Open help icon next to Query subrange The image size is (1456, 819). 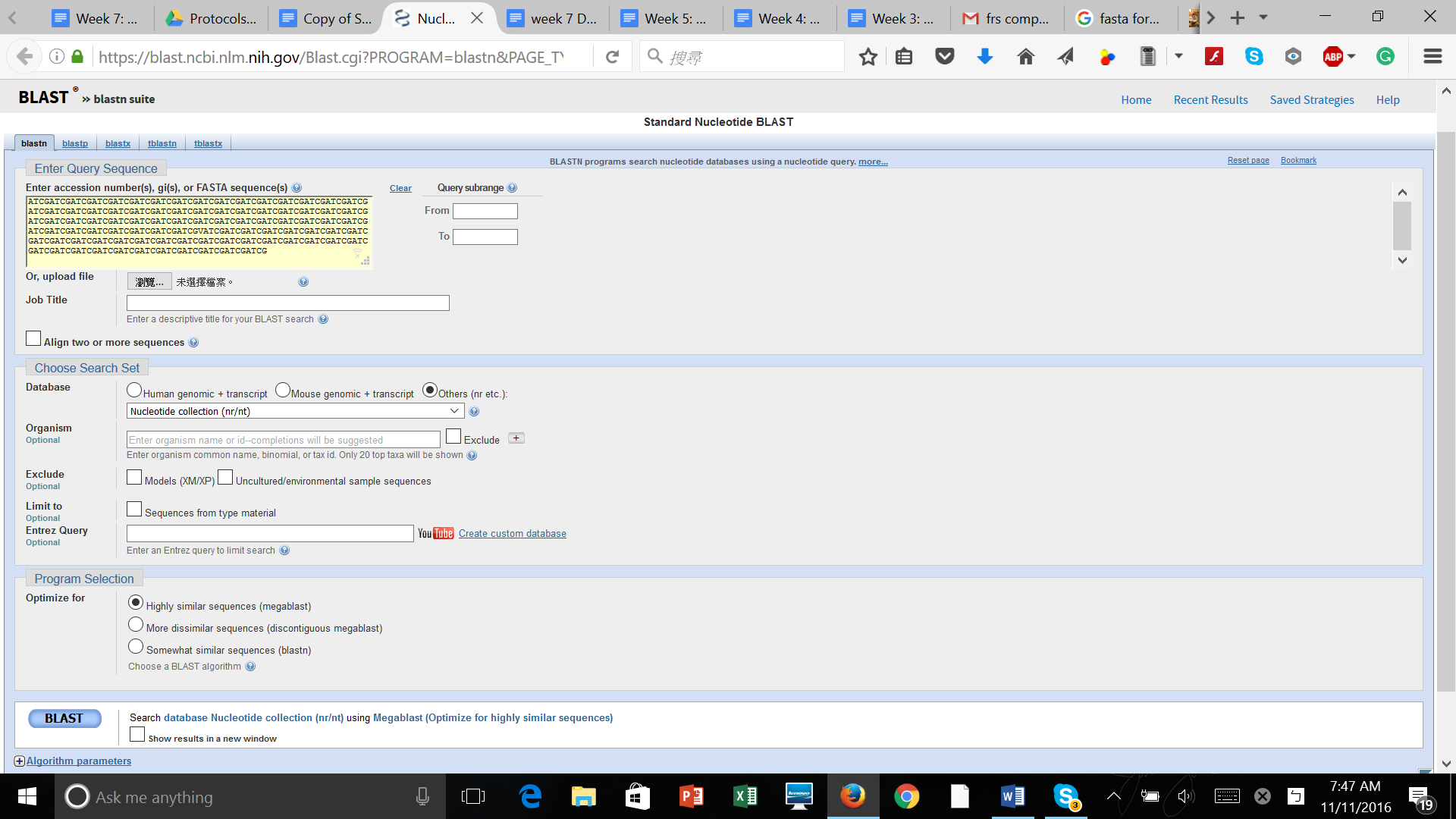tap(512, 188)
